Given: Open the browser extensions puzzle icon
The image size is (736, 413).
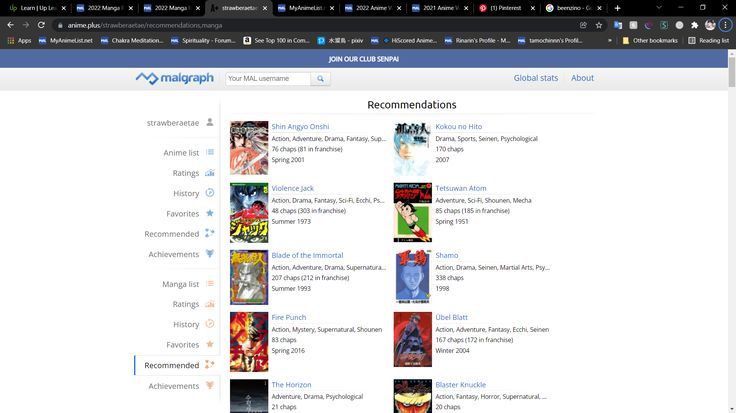Looking at the screenshot, I should pos(695,25).
